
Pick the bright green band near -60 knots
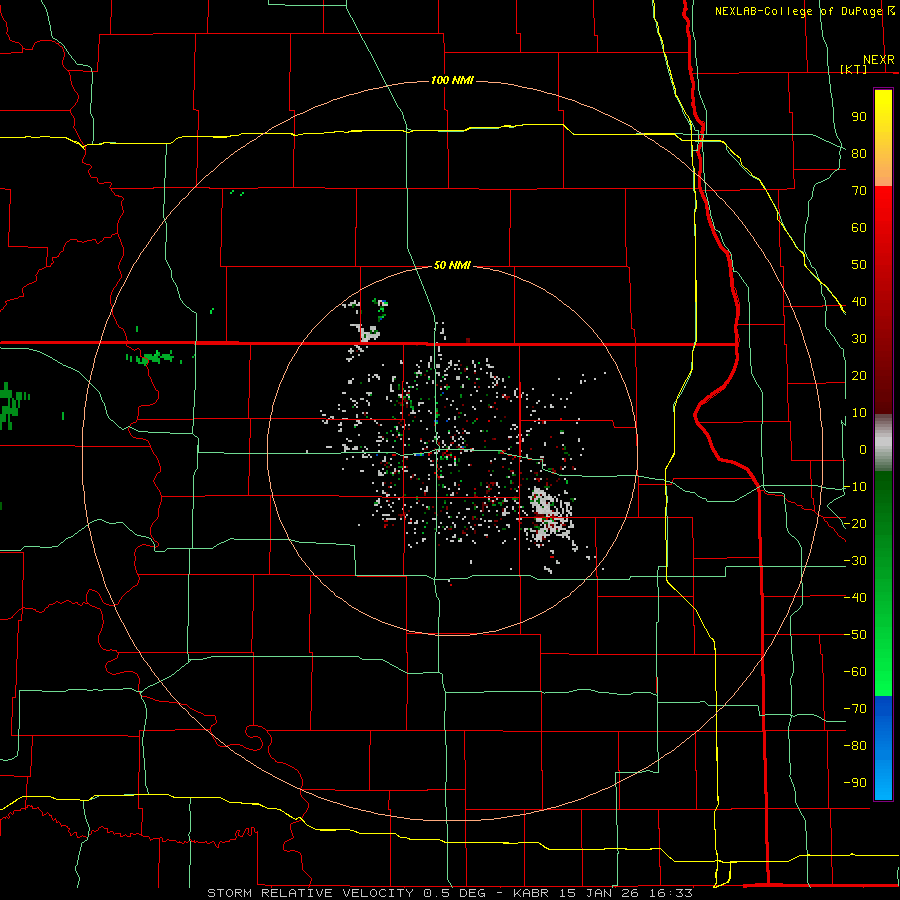(883, 672)
